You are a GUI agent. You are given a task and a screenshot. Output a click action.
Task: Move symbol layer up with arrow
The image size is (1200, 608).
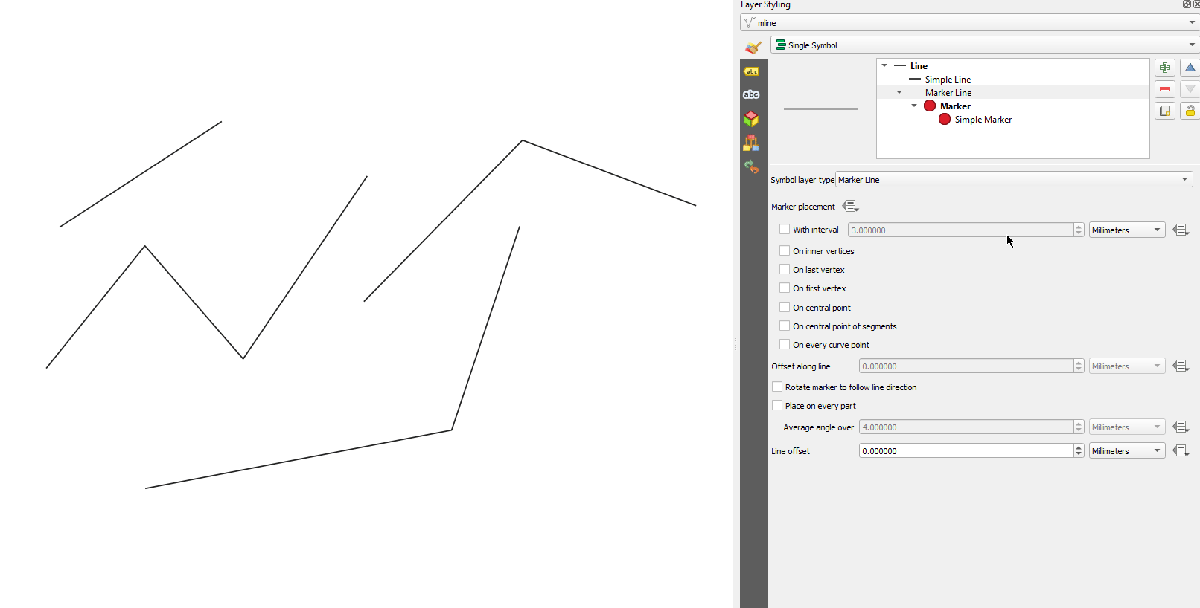[1190, 68]
